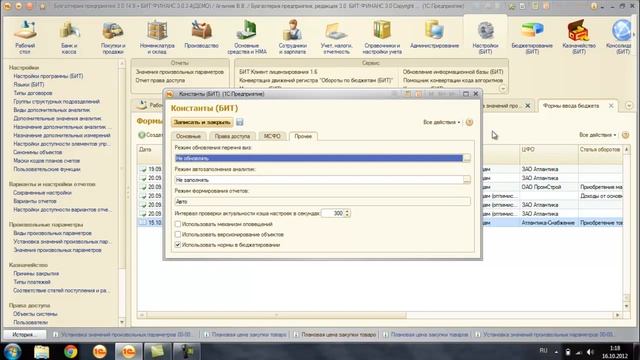Open the Покупки и продажи section
This screenshot has height=360, width=640.
[113, 38]
